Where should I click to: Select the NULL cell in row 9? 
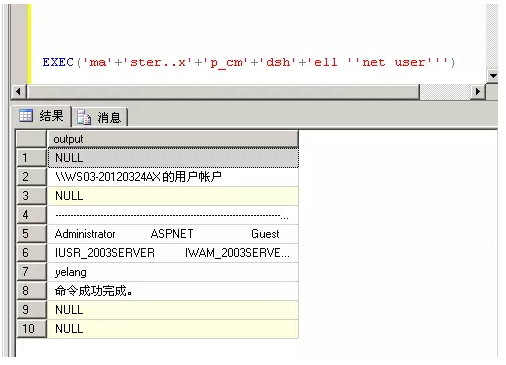click(x=173, y=310)
